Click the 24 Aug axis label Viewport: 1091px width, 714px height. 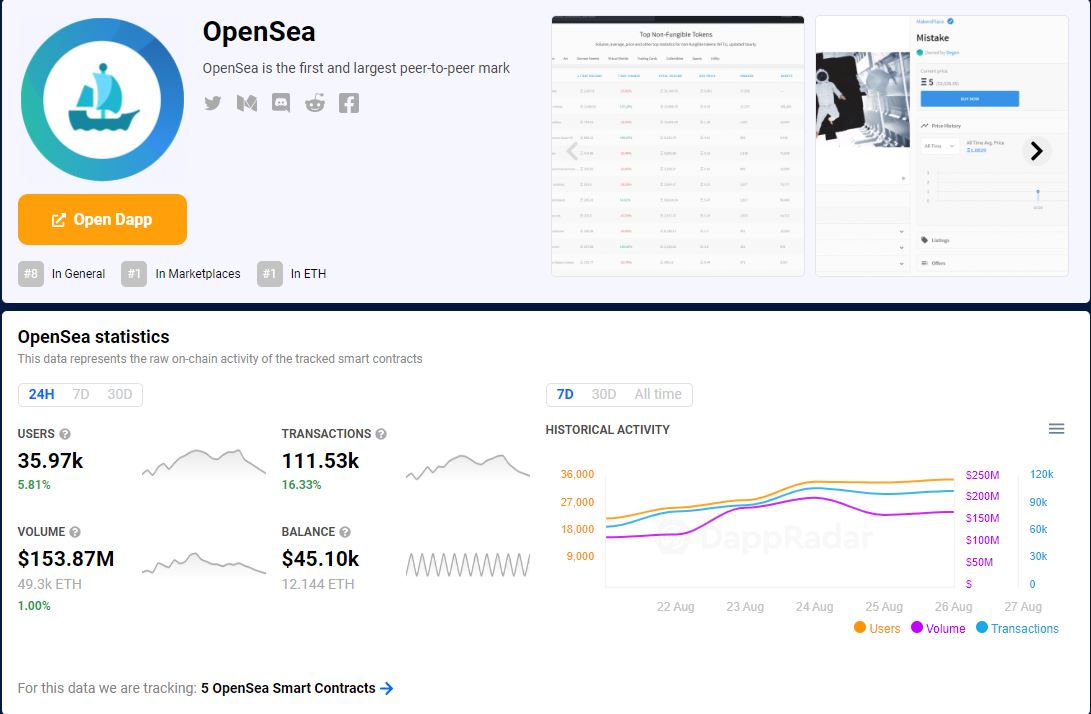814,607
